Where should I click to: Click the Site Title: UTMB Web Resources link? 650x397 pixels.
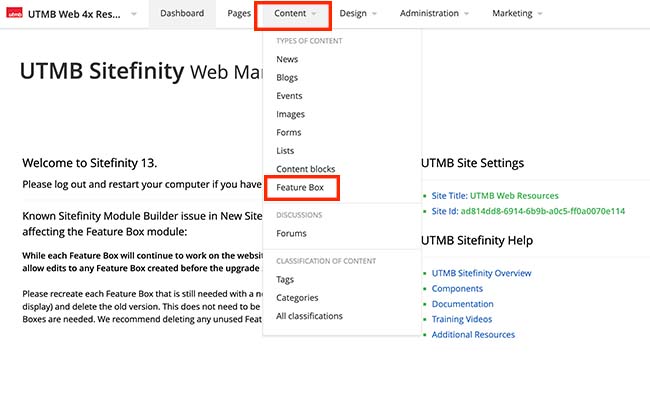pos(495,196)
